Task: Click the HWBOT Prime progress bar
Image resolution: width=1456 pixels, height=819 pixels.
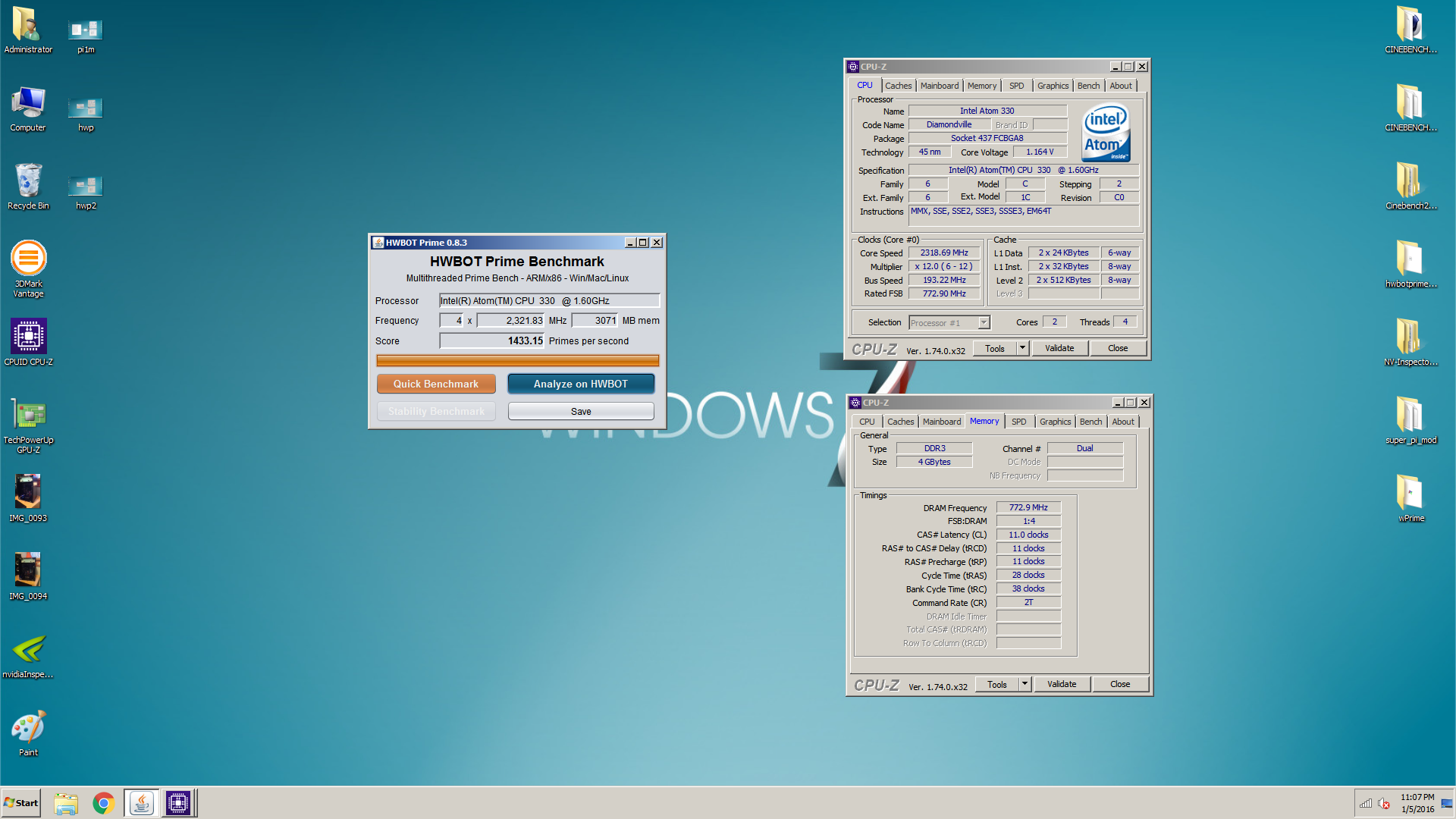Action: click(517, 361)
